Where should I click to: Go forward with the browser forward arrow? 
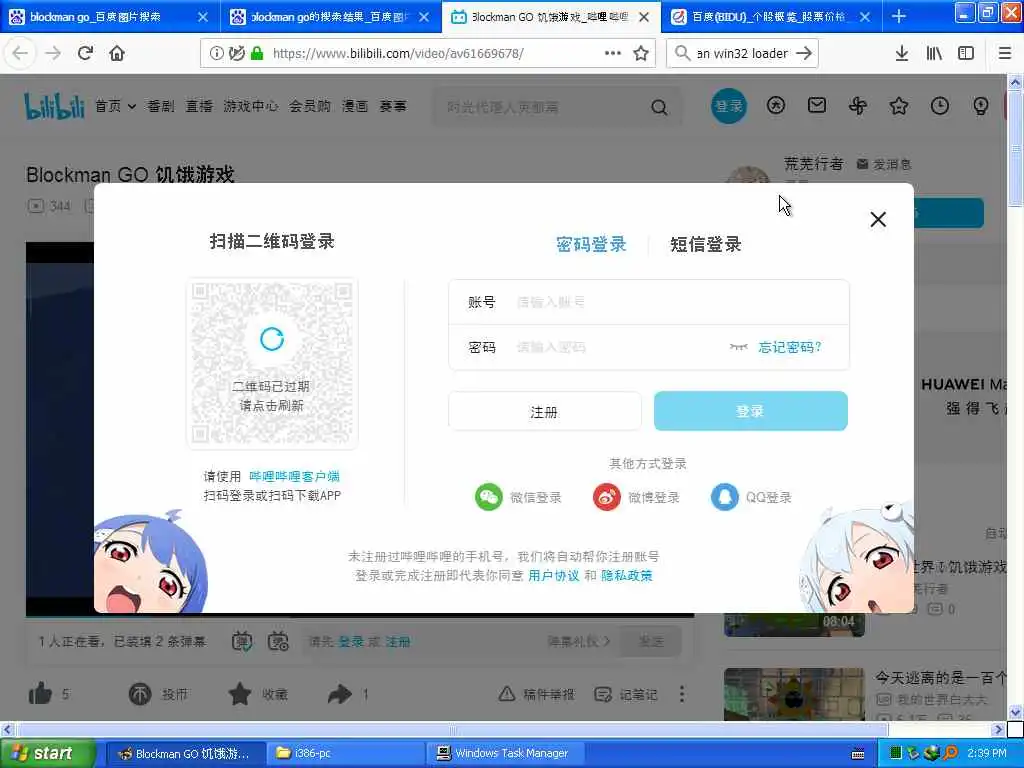[x=53, y=53]
